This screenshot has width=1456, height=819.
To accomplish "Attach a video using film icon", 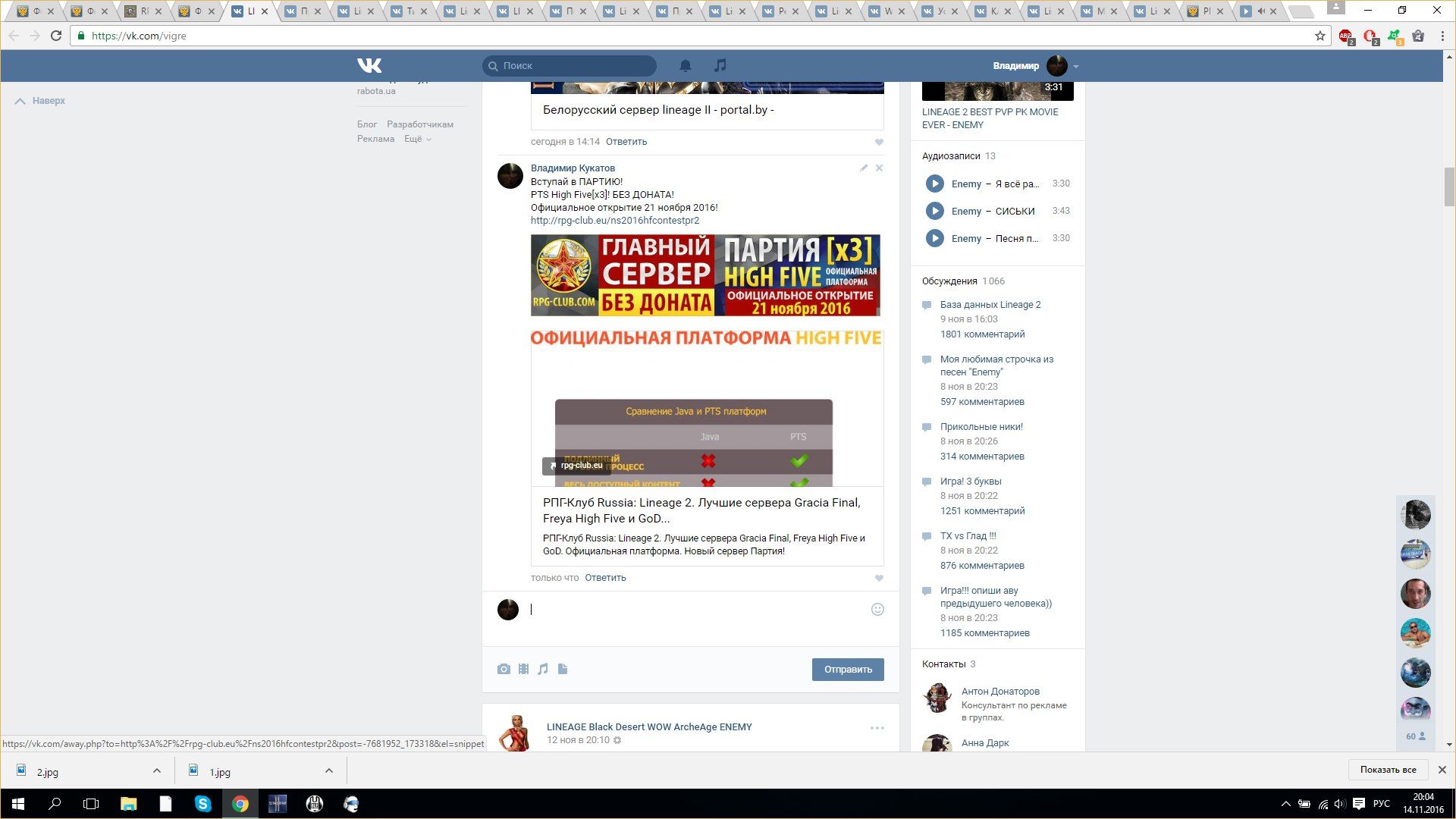I will pyautogui.click(x=523, y=669).
